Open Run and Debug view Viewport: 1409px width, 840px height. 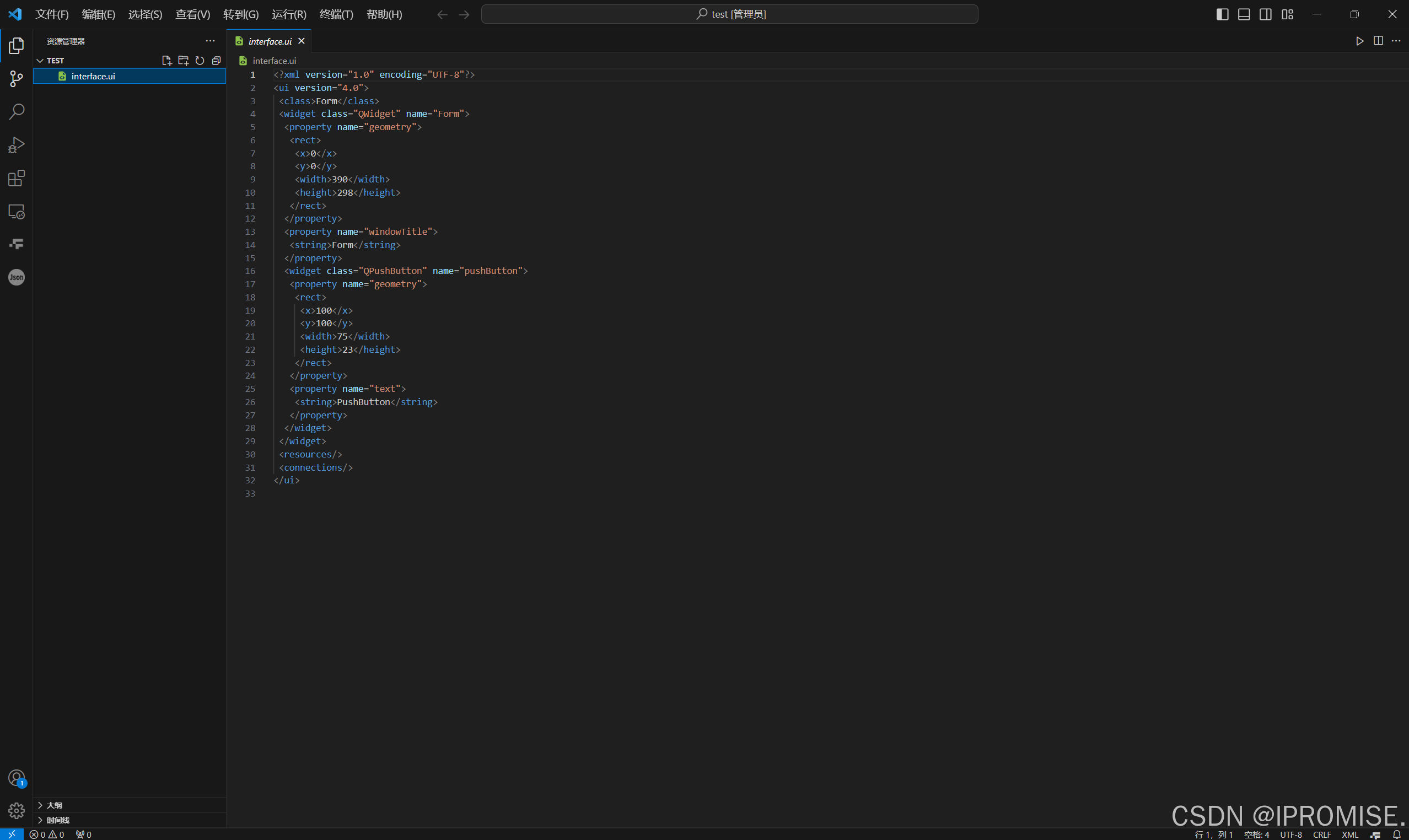(17, 145)
